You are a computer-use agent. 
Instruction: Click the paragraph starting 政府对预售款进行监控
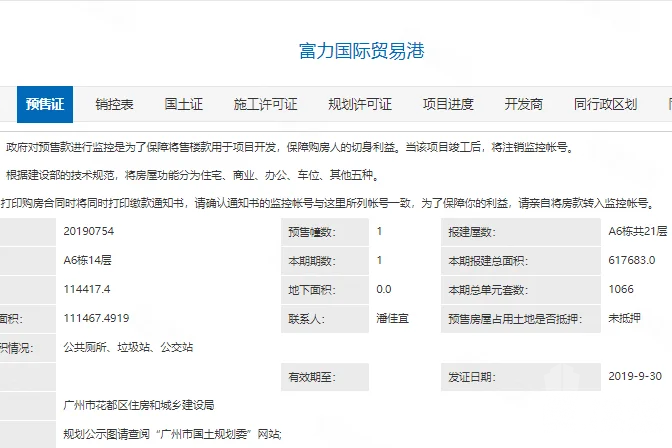(x=290, y=147)
